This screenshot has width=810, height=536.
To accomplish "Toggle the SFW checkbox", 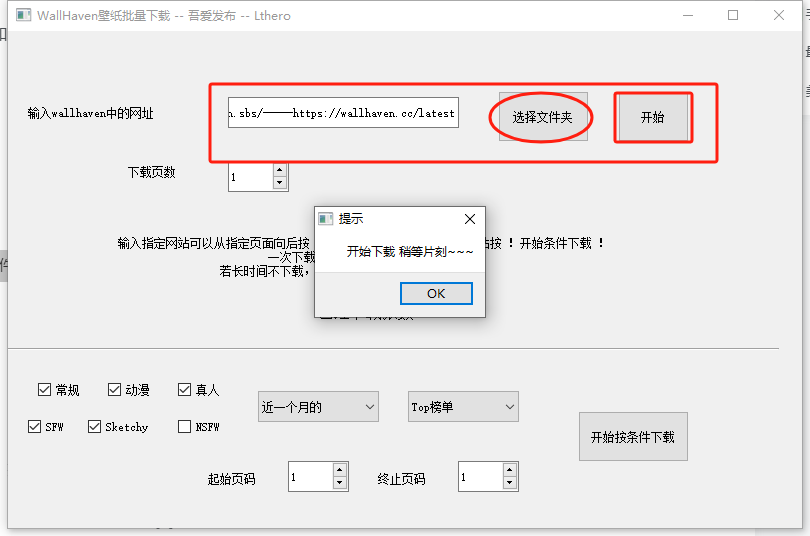I will click(x=34, y=427).
